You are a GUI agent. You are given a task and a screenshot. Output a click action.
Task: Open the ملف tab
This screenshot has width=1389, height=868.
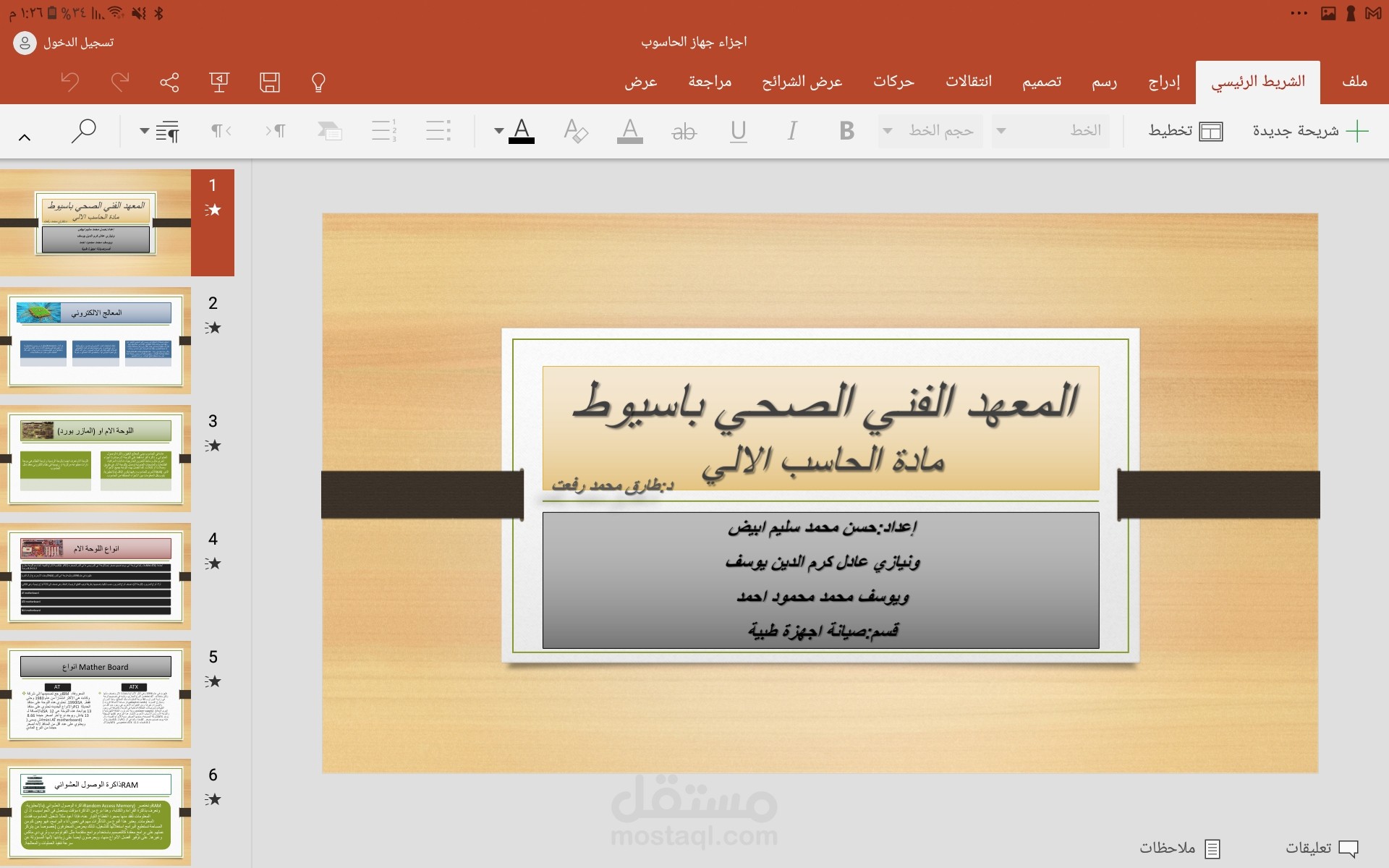pyautogui.click(x=1354, y=82)
